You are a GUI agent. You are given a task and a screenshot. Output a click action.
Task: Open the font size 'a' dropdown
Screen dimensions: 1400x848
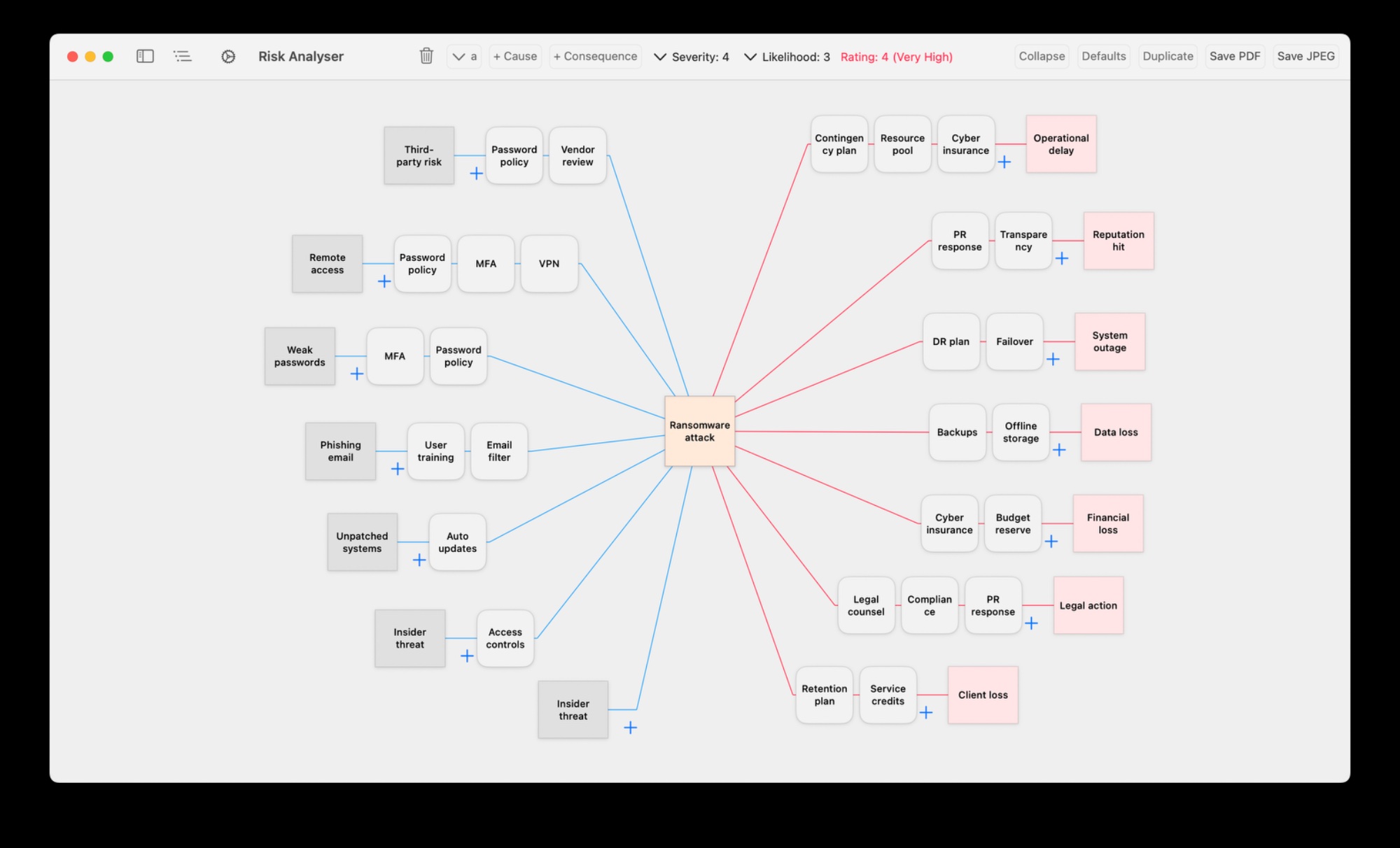[x=463, y=57]
